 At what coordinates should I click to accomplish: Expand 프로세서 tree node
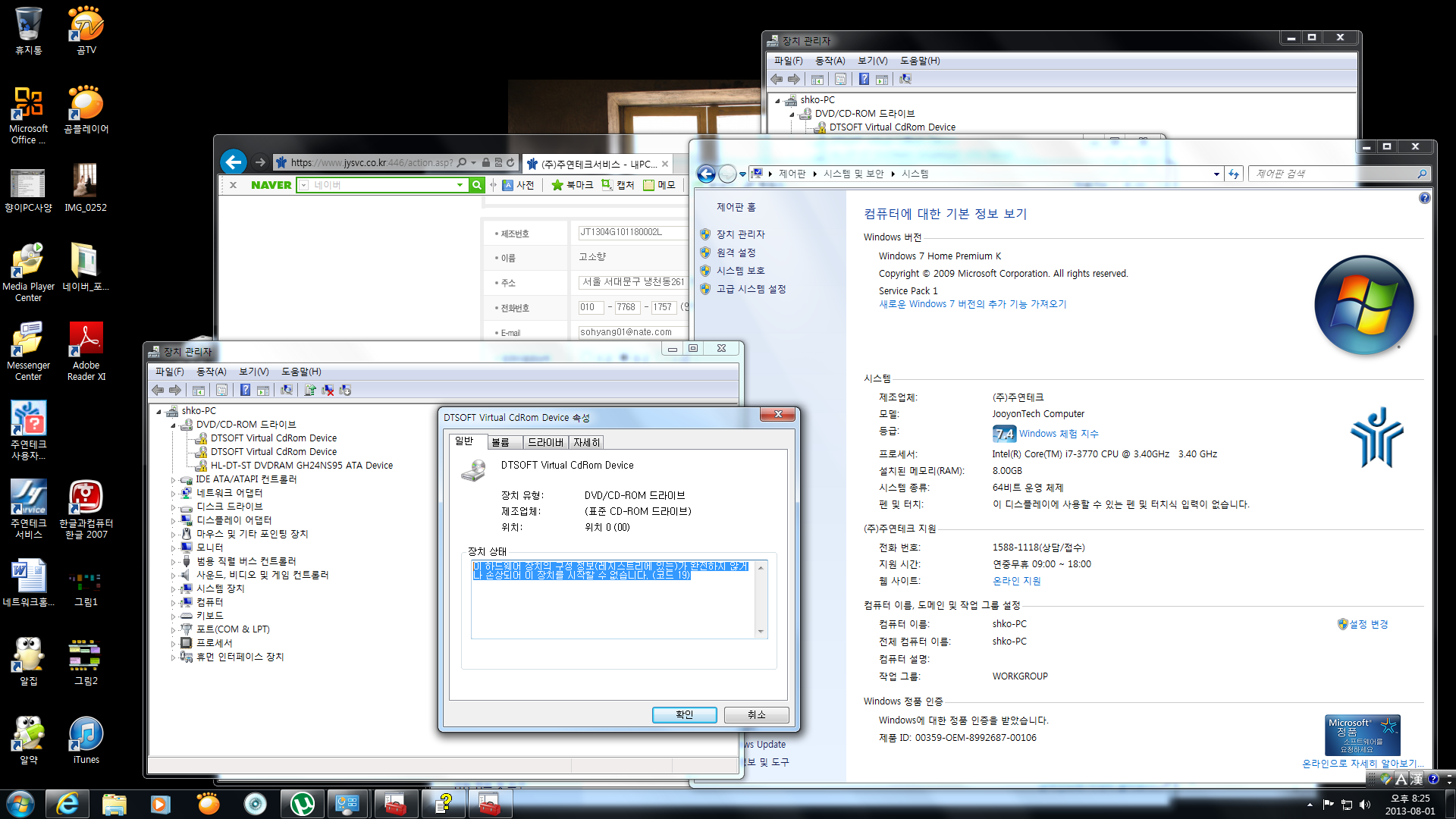click(x=173, y=644)
